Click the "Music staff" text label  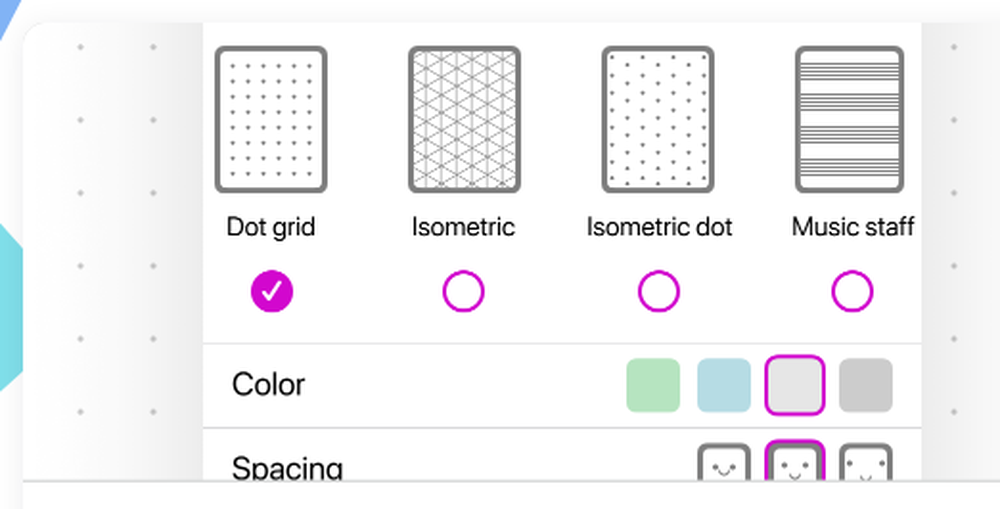(x=853, y=227)
